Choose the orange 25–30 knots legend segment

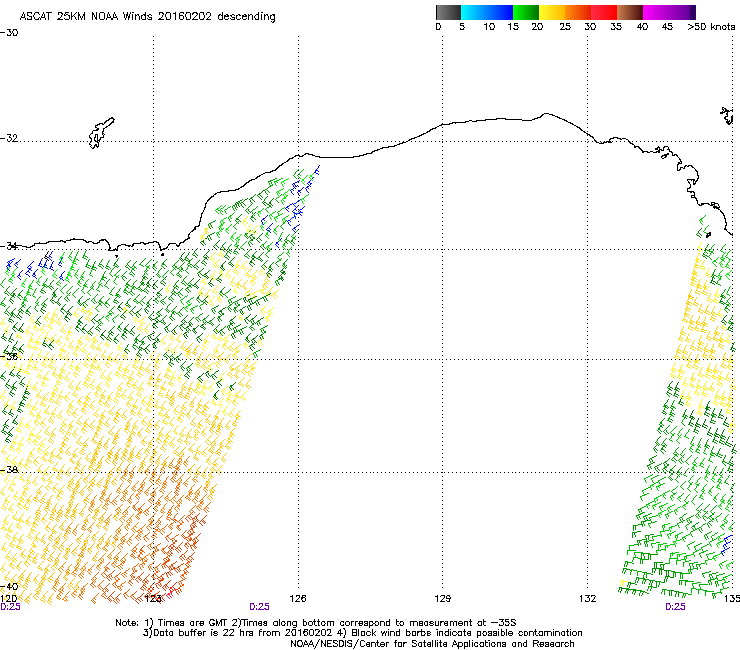point(578,12)
